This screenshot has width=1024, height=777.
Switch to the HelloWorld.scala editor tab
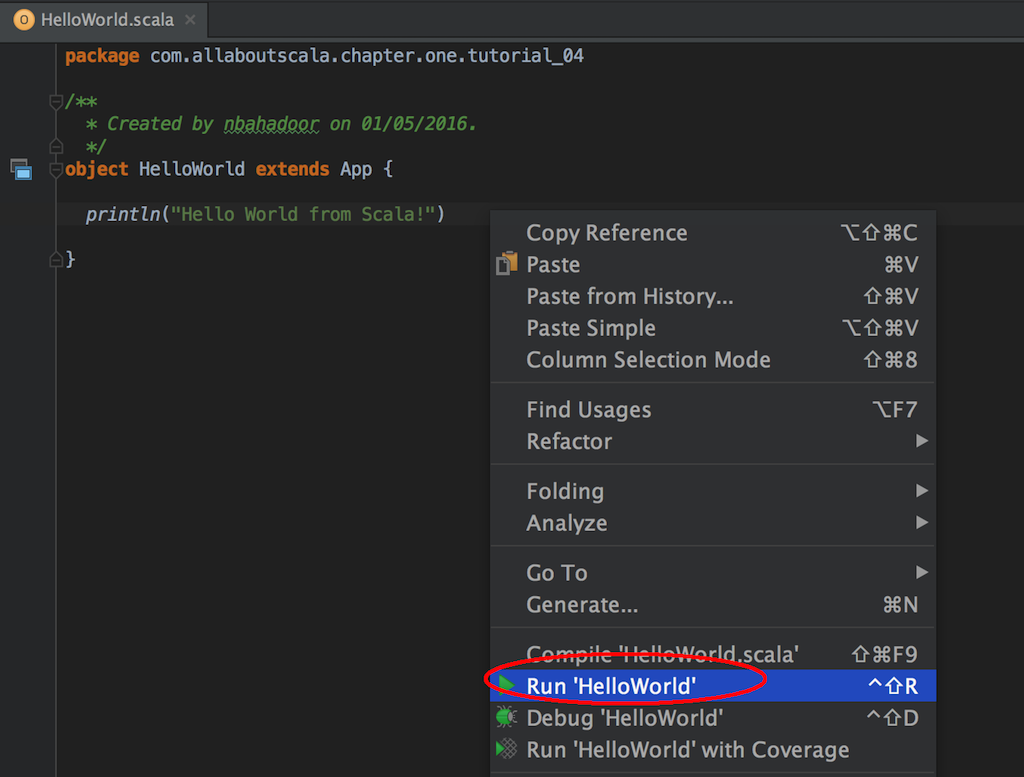106,20
